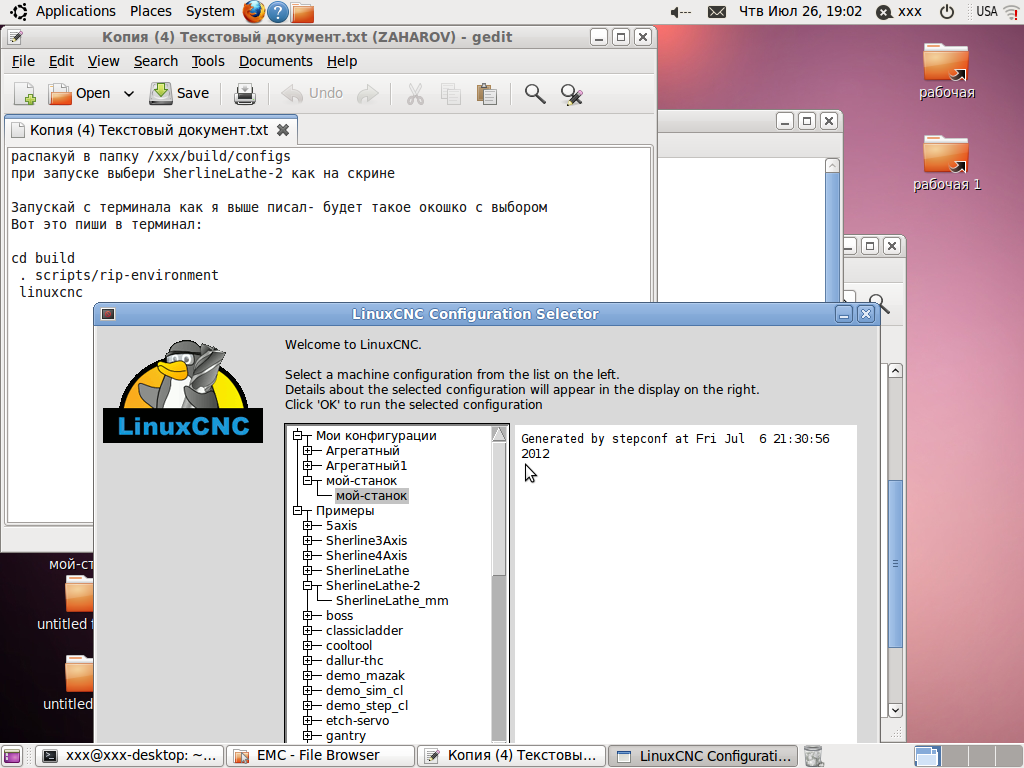Click the Redo arrow icon in gedit

(x=368, y=94)
